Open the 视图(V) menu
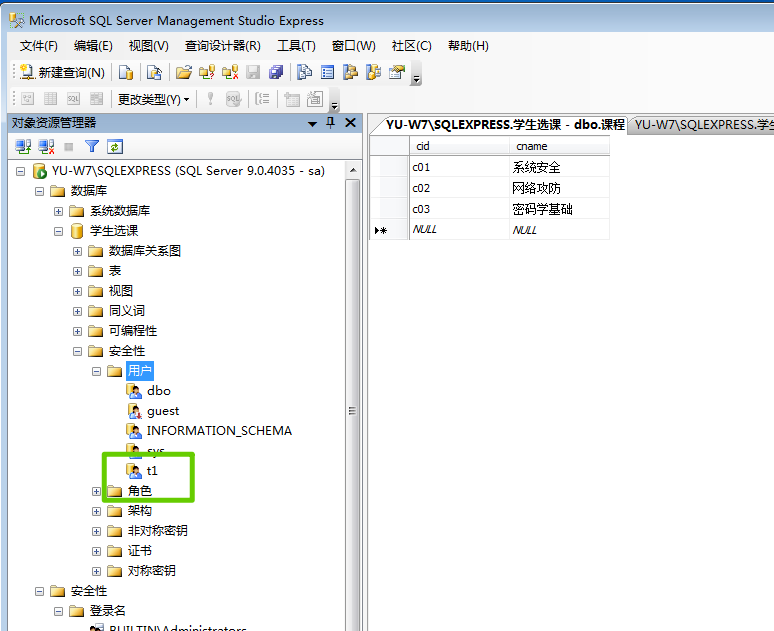Image resolution: width=774 pixels, height=631 pixels. (x=149, y=46)
